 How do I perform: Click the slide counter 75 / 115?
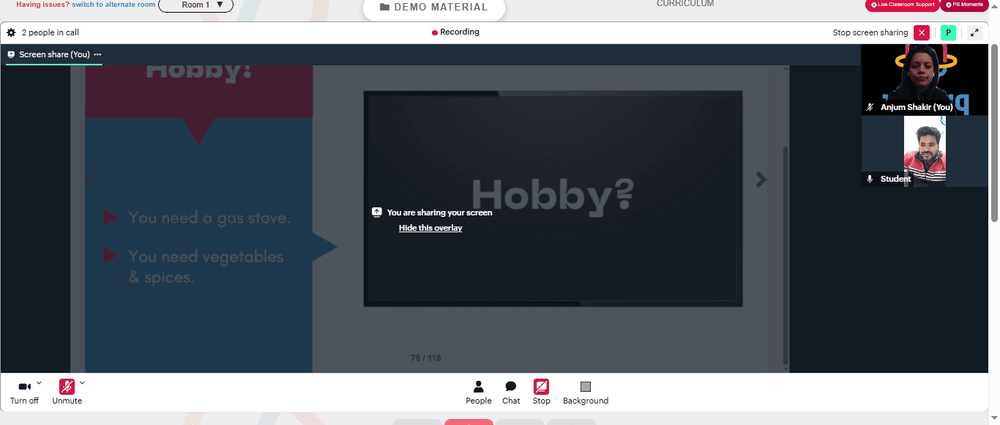(426, 358)
